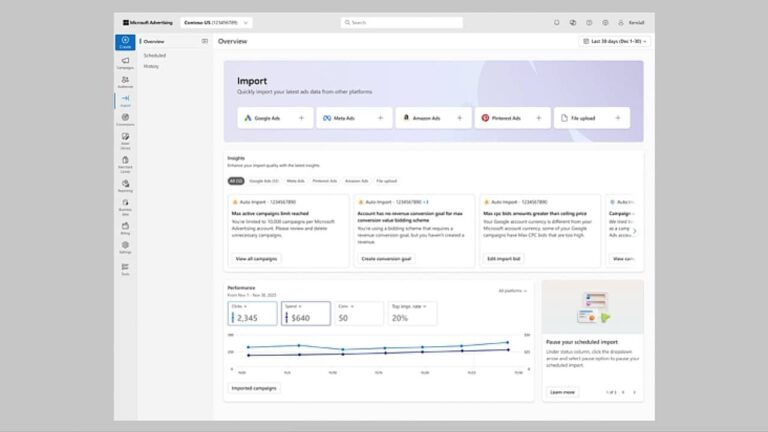Open the header settings gear icon
This screenshot has width=768, height=432.
[605, 23]
